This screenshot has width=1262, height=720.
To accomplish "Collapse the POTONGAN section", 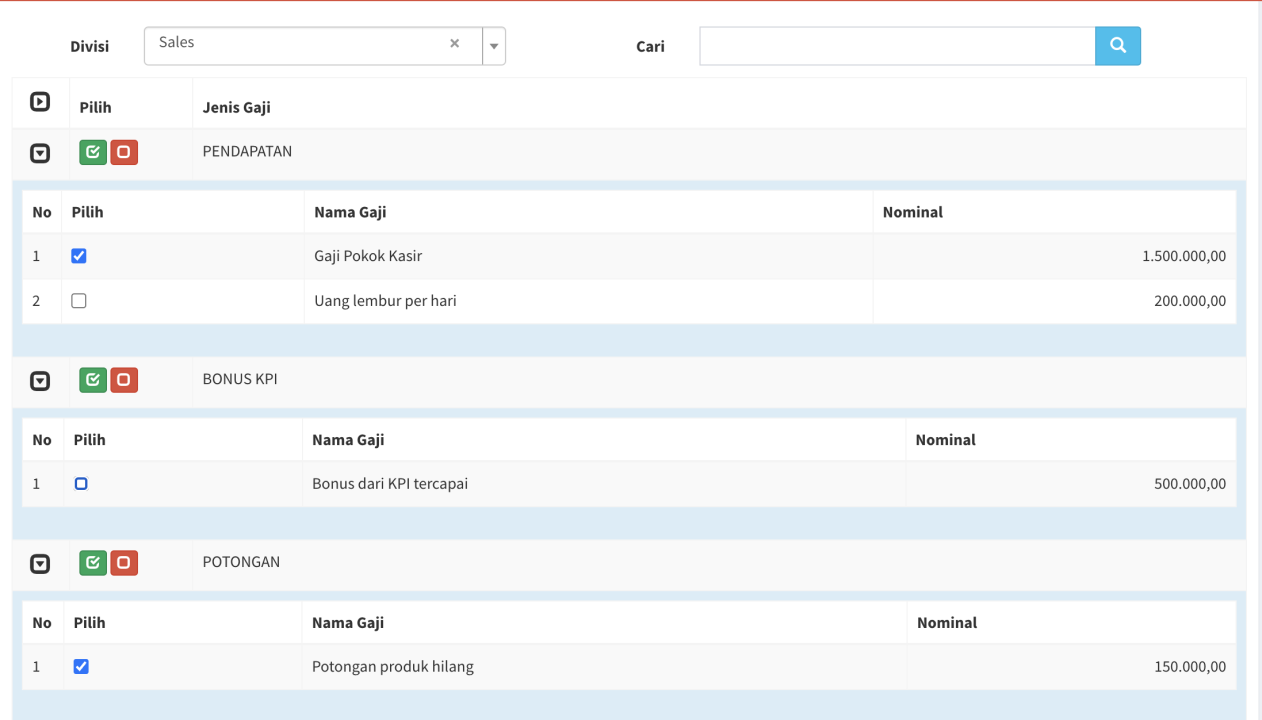I will coord(40,564).
